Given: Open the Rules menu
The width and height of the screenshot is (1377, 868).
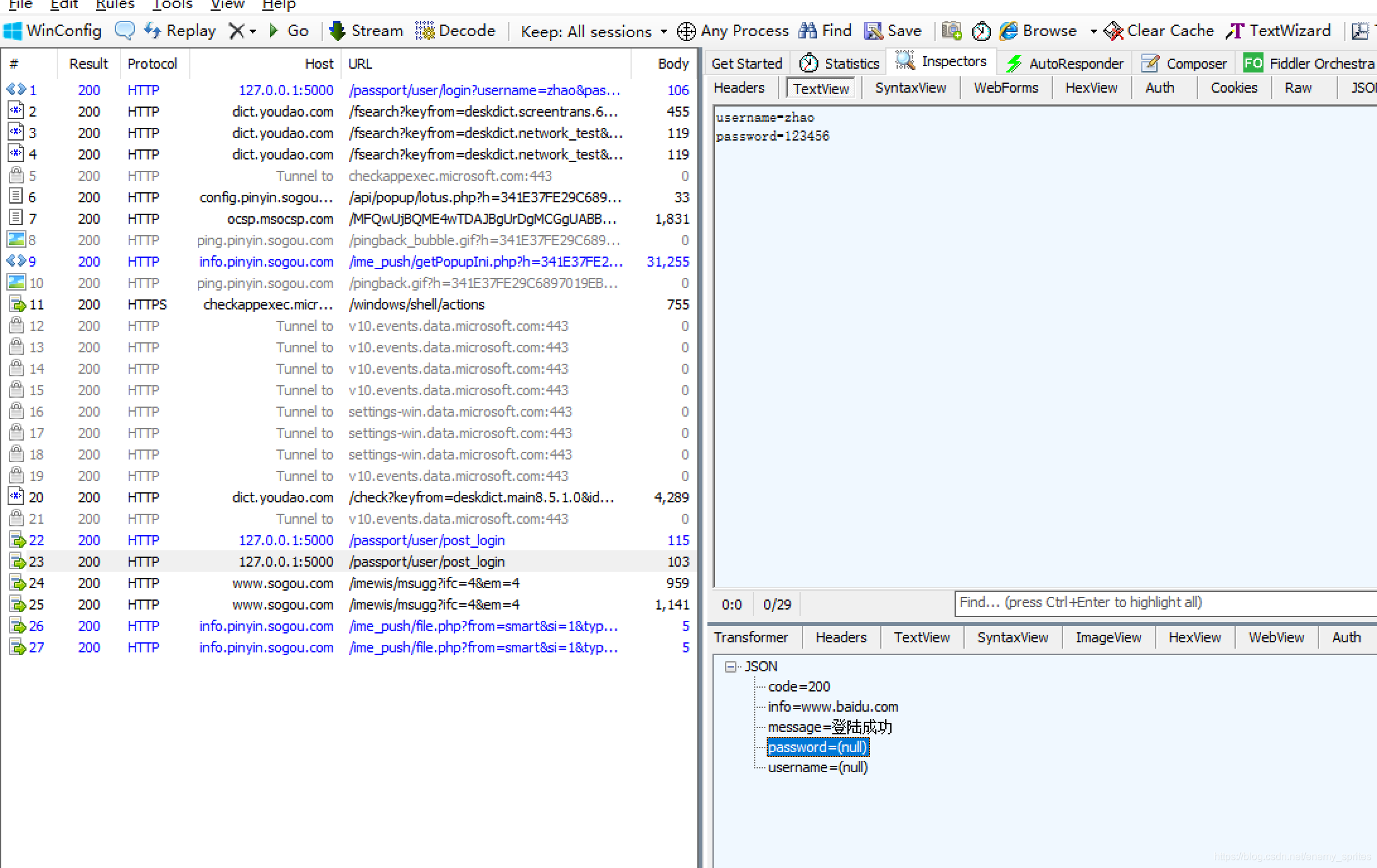Looking at the screenshot, I should tap(115, 5).
